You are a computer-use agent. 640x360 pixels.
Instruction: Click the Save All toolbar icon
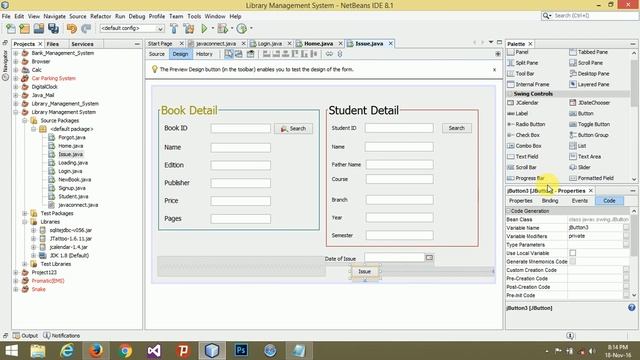53,29
